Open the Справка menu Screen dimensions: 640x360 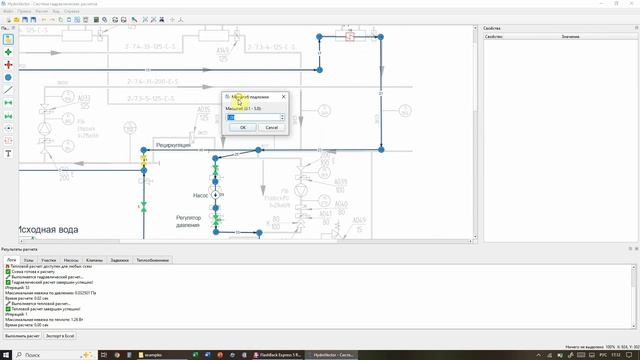click(x=71, y=11)
